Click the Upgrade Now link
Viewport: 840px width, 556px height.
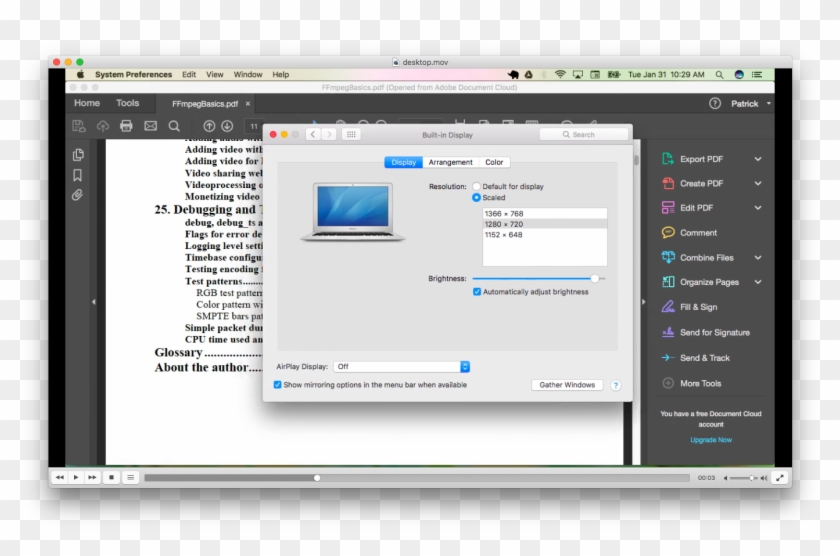711,440
